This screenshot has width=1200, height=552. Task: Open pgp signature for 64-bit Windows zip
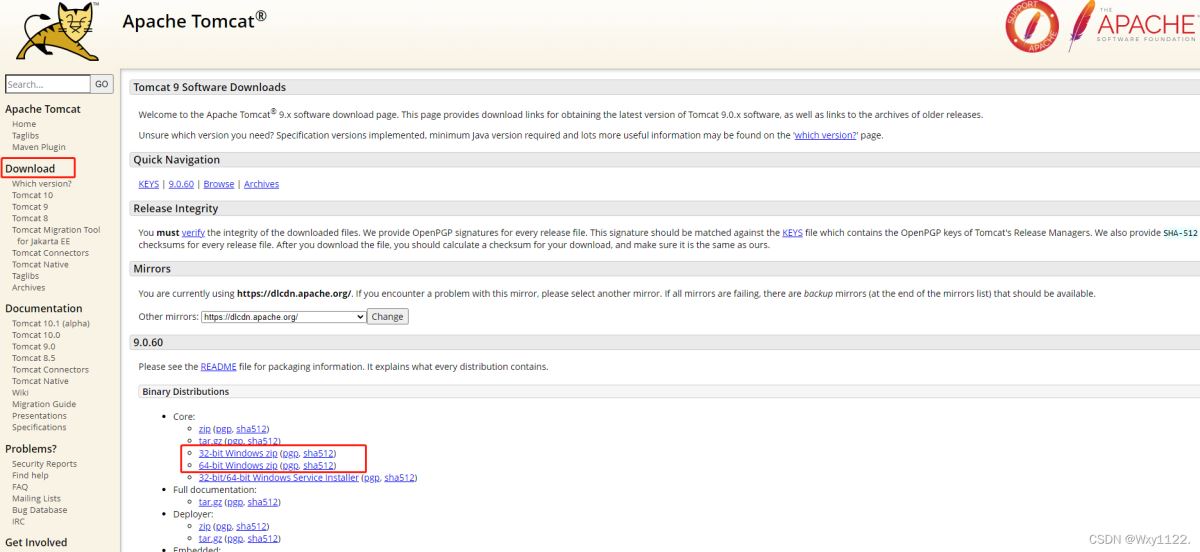coord(291,465)
